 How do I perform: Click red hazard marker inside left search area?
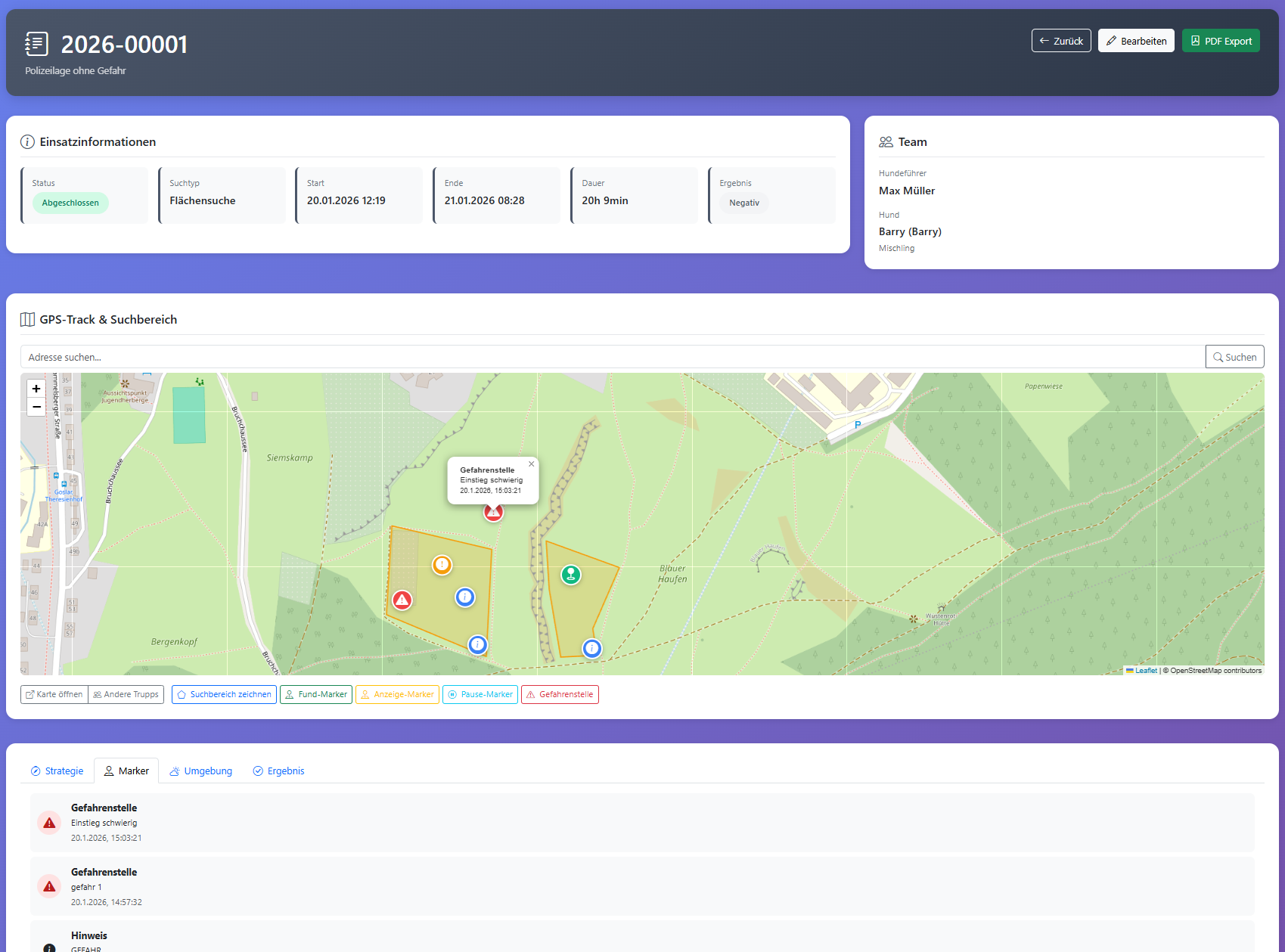402,600
